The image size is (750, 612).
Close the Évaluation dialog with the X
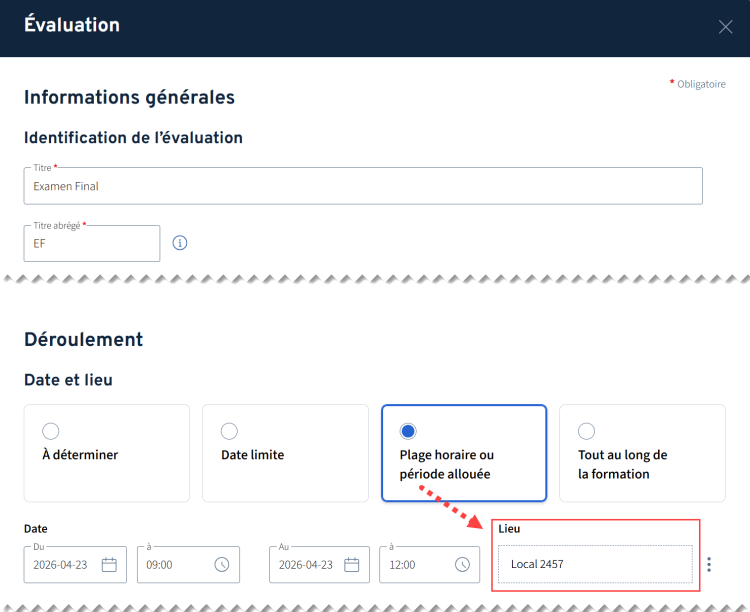click(726, 27)
